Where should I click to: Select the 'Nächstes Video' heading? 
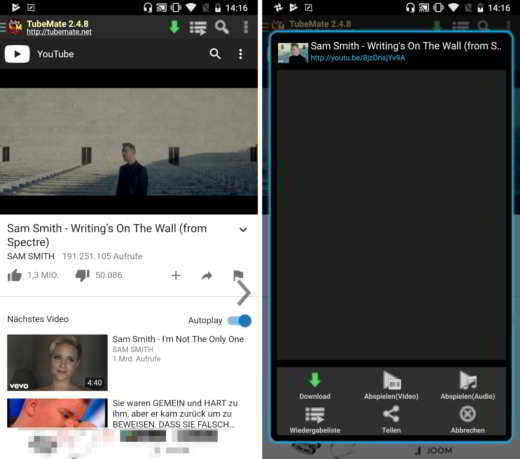[38, 319]
